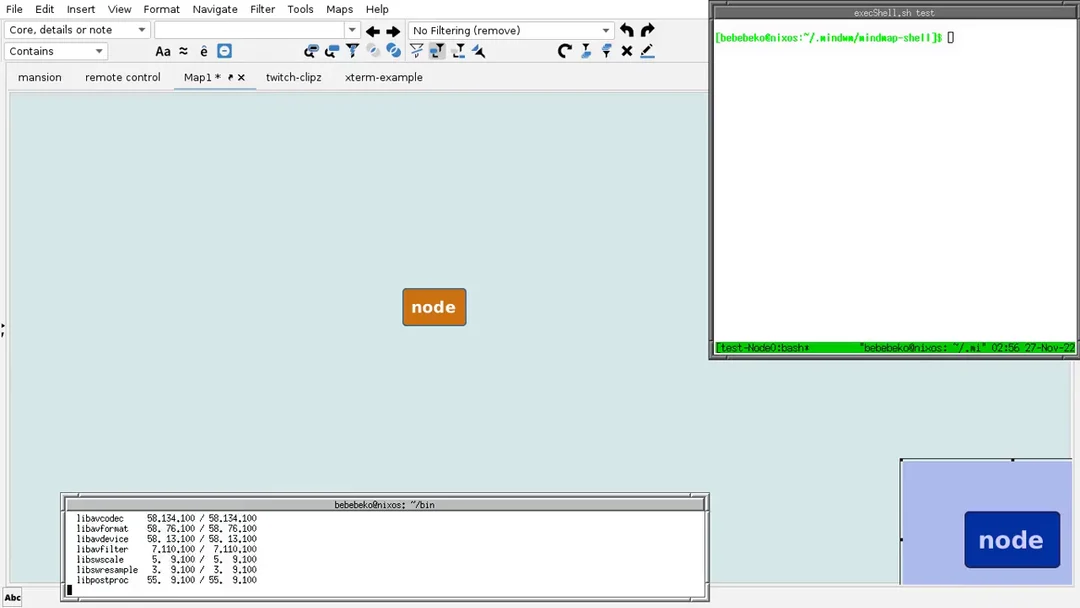Switch to the twitch-clipz tab
This screenshot has width=1080, height=608.
coord(293,77)
